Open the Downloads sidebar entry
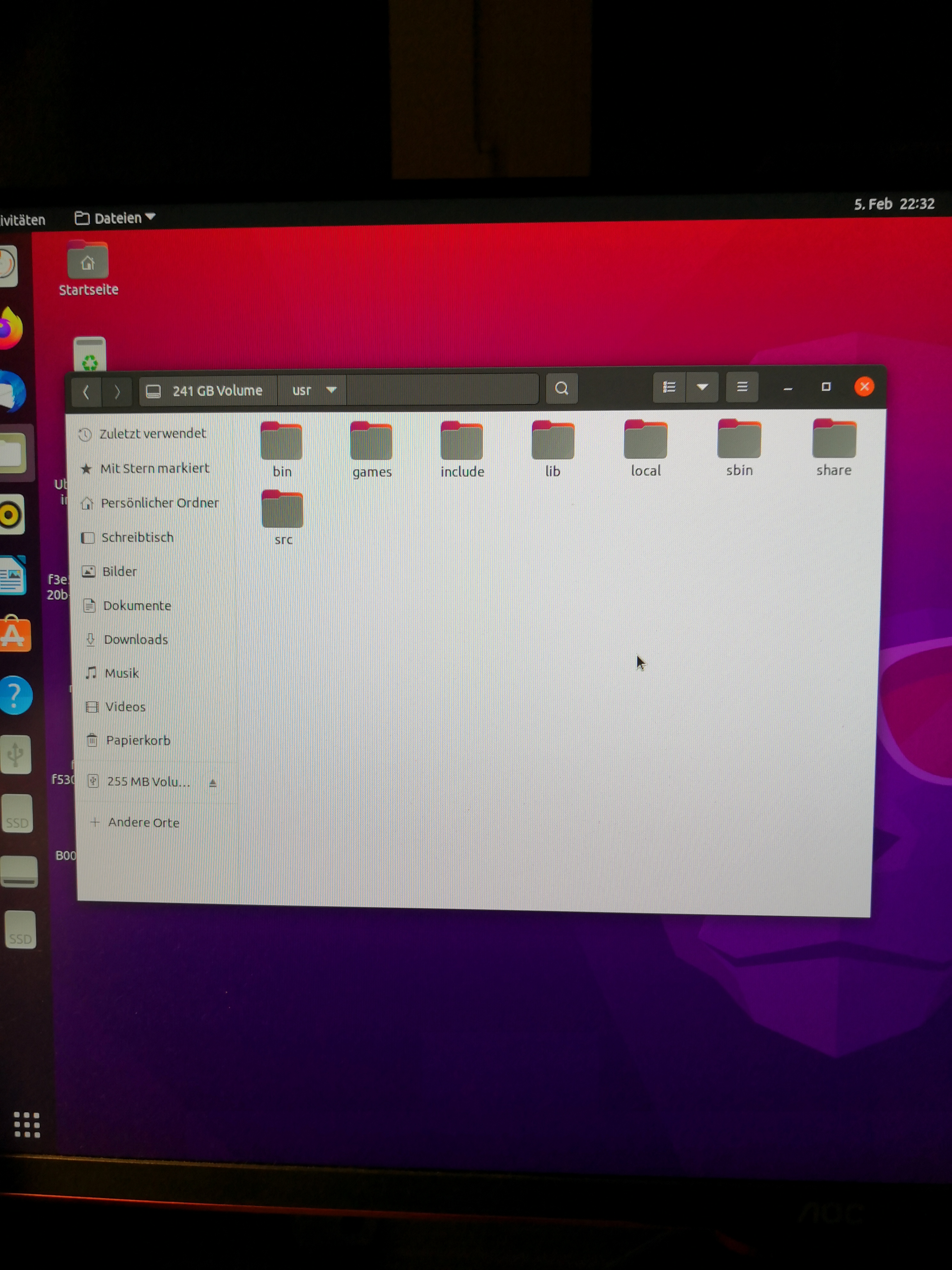The width and height of the screenshot is (952, 1270). tap(135, 639)
